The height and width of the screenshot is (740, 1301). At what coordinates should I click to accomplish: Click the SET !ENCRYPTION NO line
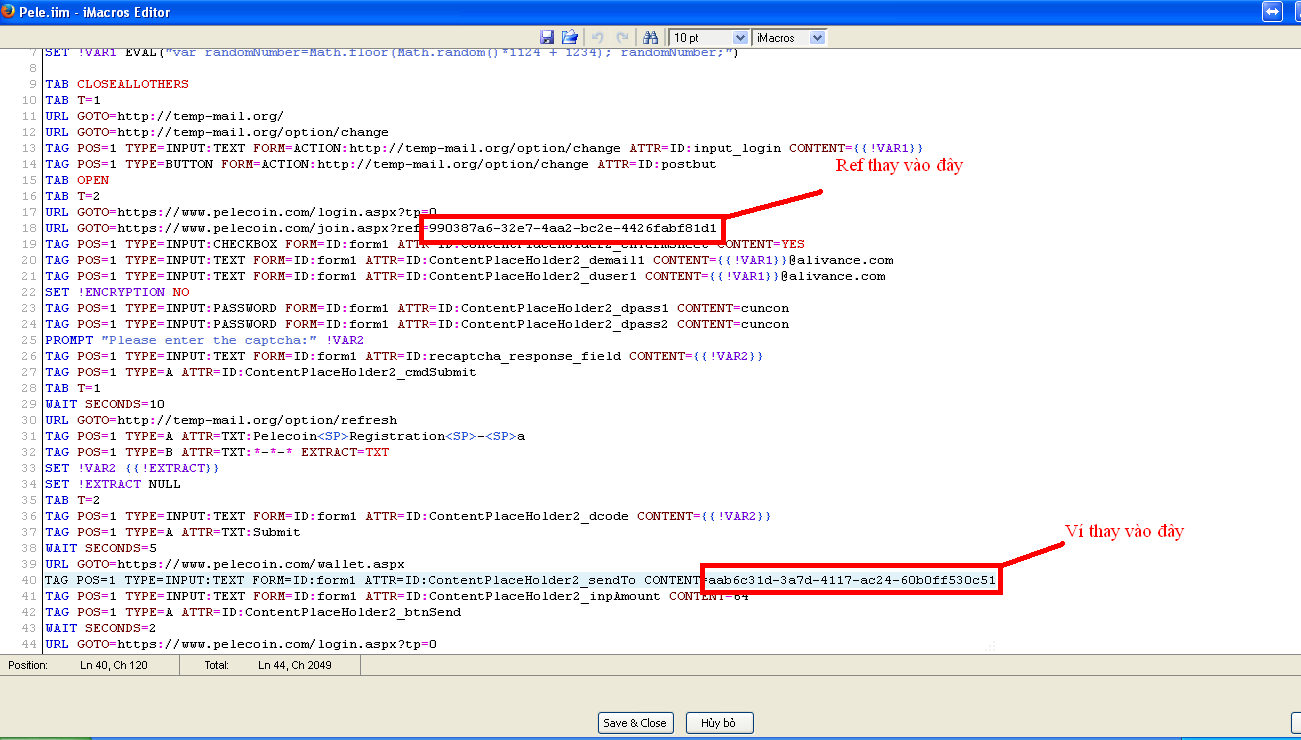117,292
